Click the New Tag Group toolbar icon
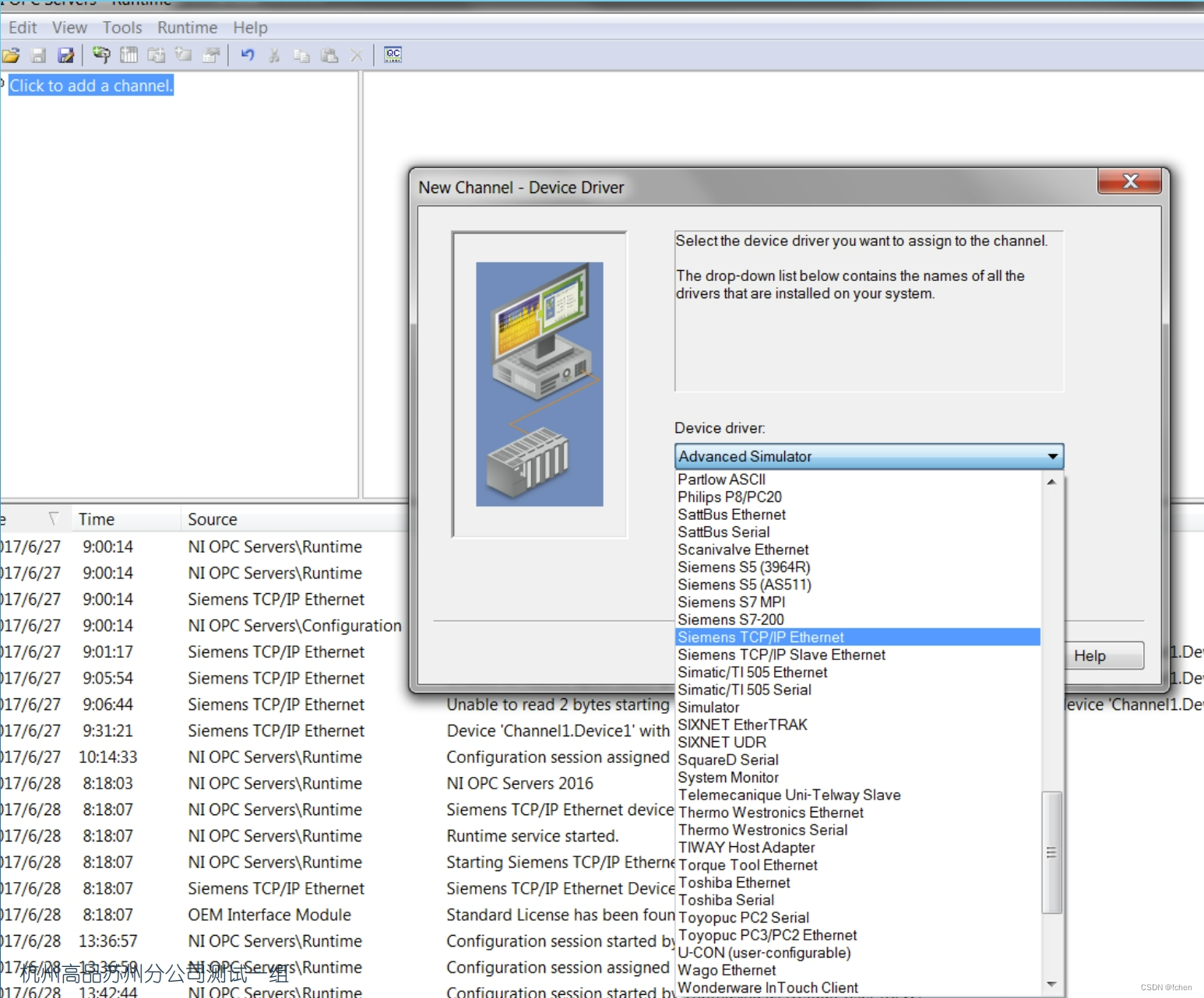 157,55
